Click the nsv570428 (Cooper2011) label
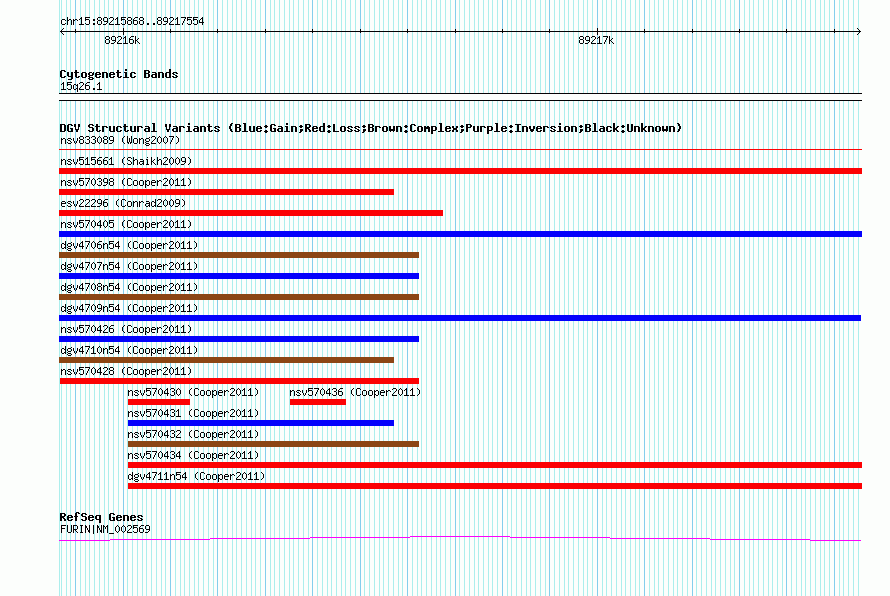Image resolution: width=890 pixels, height=596 pixels. tap(126, 371)
